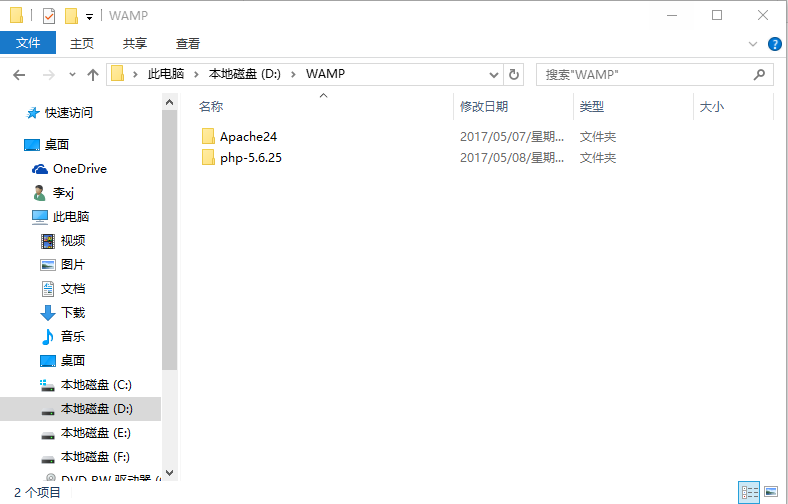Click the 2017/05/07 modified date of Apache24
The width and height of the screenshot is (788, 504).
[x=512, y=137]
